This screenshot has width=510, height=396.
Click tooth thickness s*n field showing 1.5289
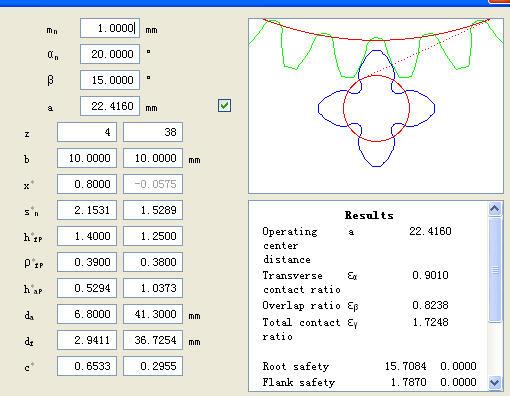pyautogui.click(x=153, y=210)
